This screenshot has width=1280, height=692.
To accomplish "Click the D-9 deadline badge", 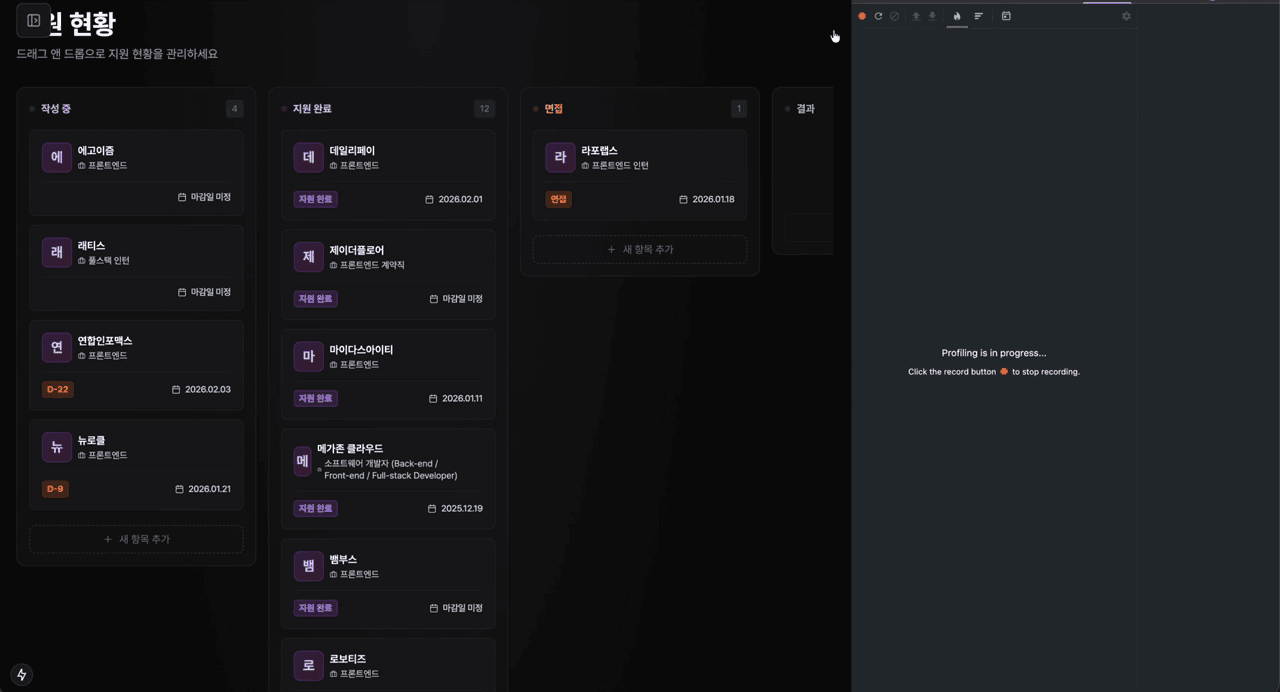I will 55,489.
